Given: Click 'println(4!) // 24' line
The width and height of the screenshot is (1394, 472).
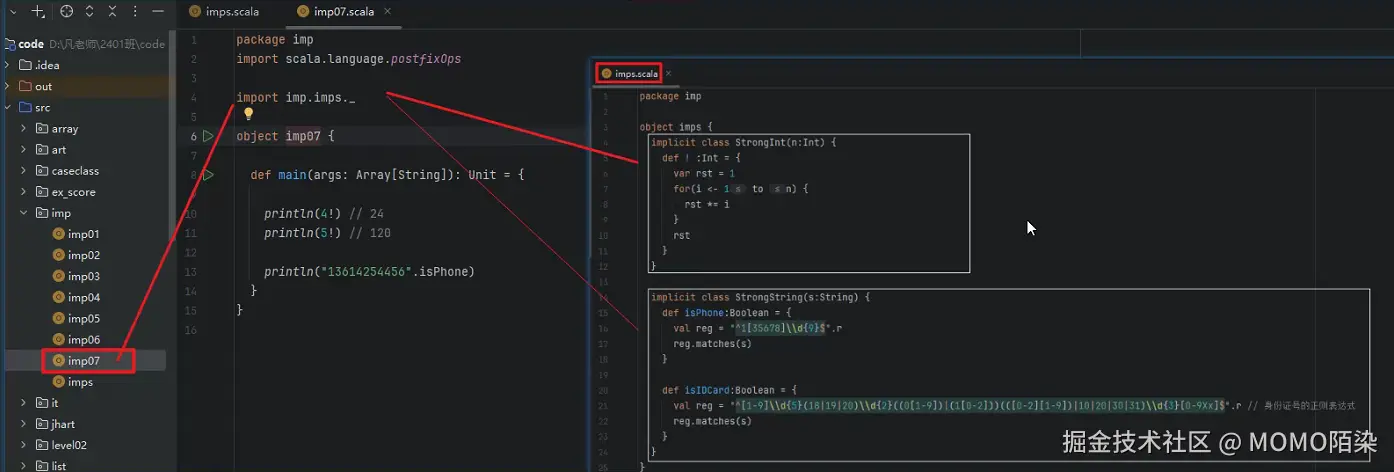Looking at the screenshot, I should point(324,214).
